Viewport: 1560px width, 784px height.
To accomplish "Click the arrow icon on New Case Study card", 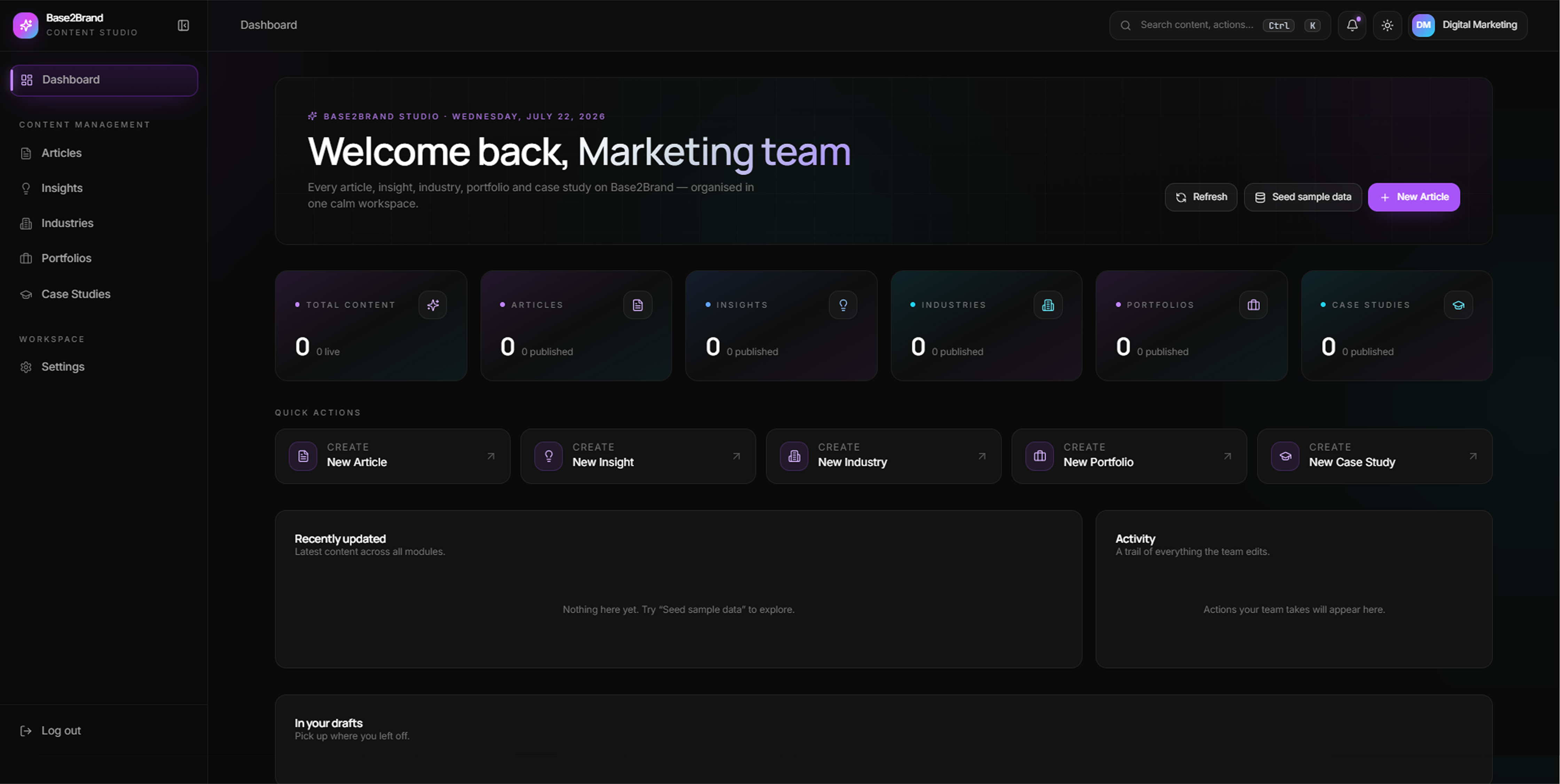I will [x=1473, y=456].
